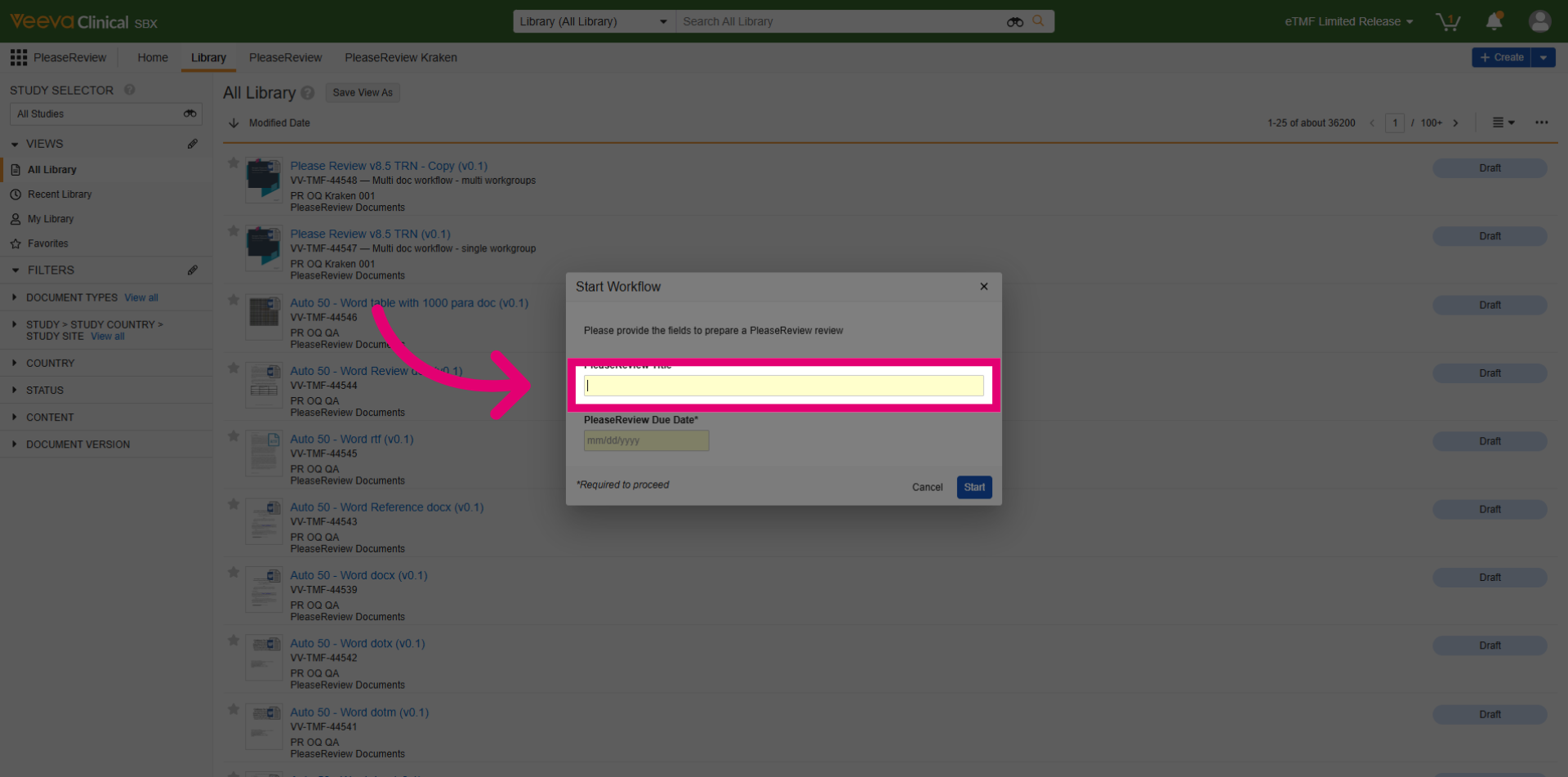Screen dimensions: 1568x777
Task: Open thumbnail of Auto 50 - Word dotm
Action: (264, 726)
